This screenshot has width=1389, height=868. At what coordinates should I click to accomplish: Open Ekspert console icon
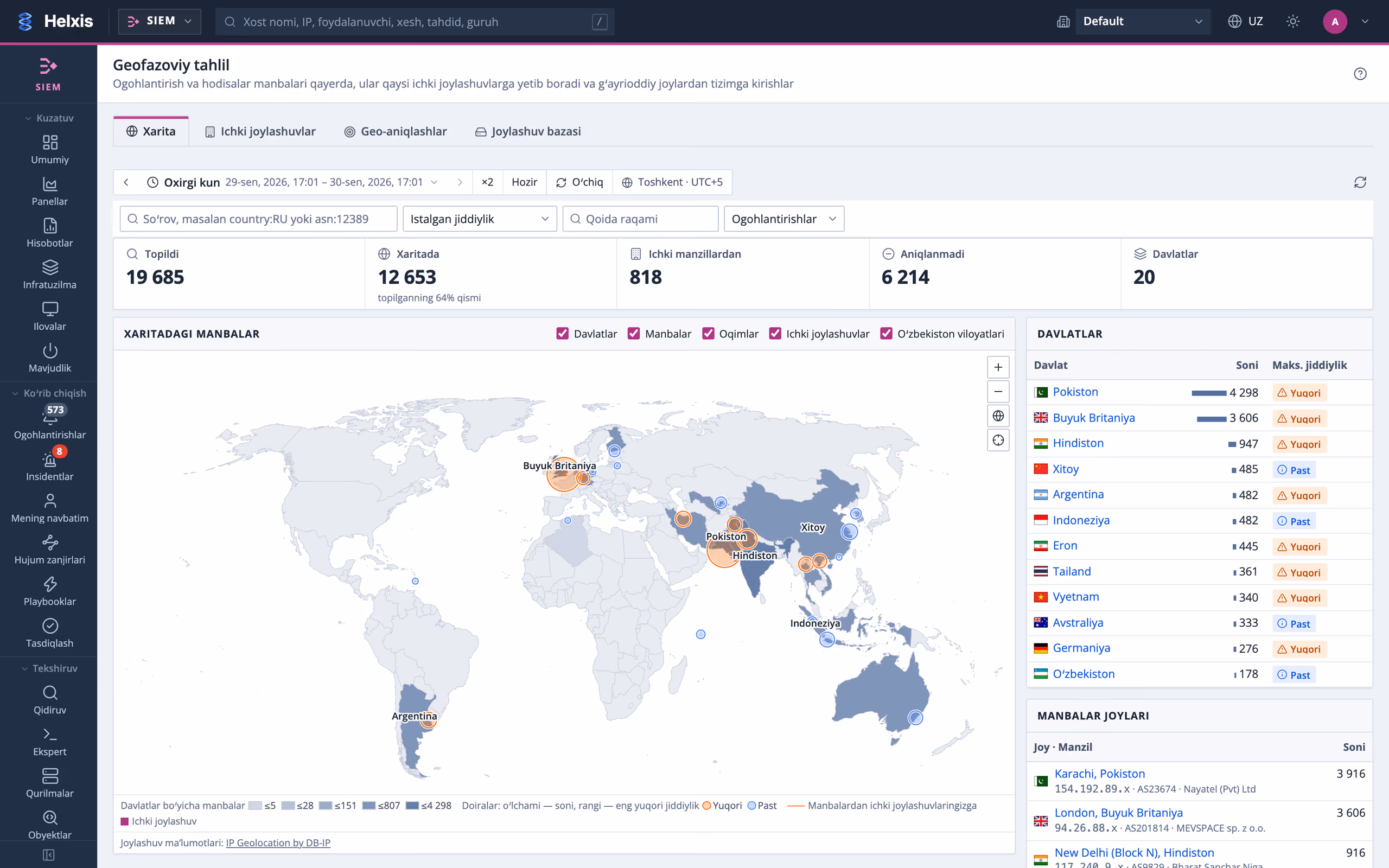49,742
